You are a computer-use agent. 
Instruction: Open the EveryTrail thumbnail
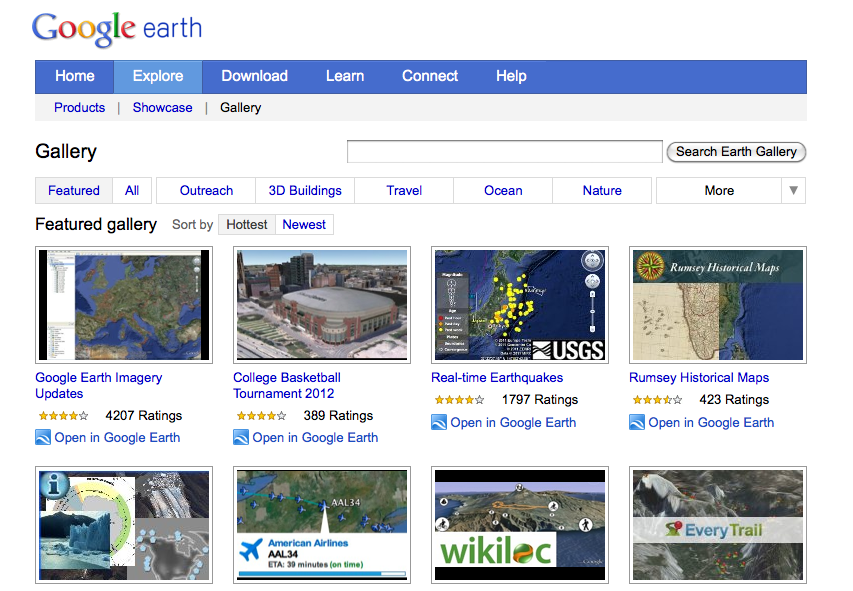coord(718,525)
